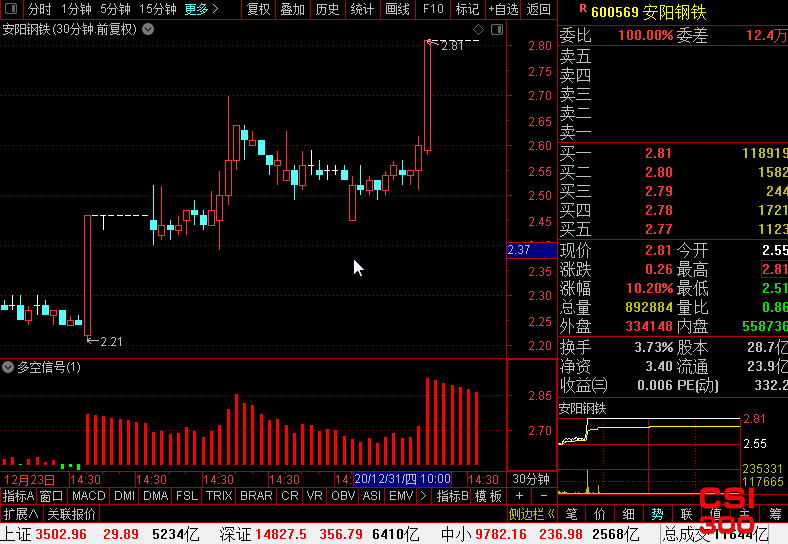
Task: Select the EMV indicator
Action: (401, 496)
